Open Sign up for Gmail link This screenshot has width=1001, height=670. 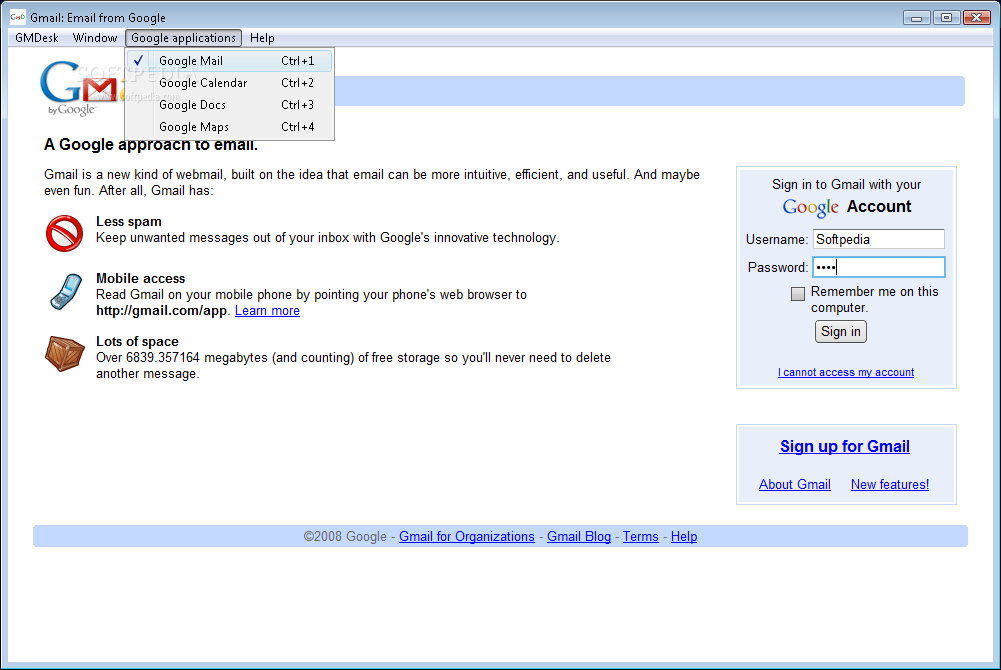[845, 447]
